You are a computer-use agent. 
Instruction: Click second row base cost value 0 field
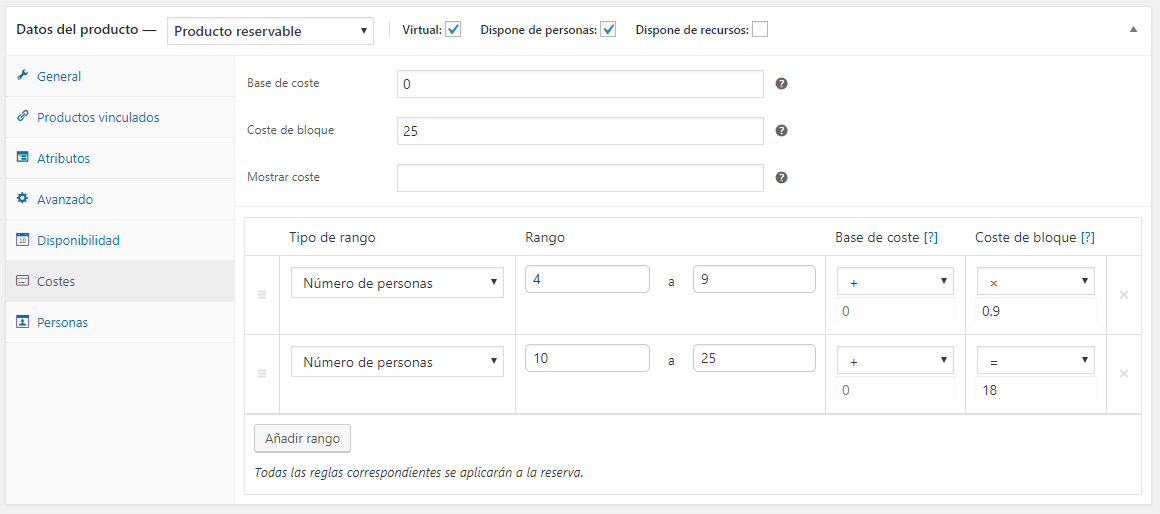click(895, 391)
